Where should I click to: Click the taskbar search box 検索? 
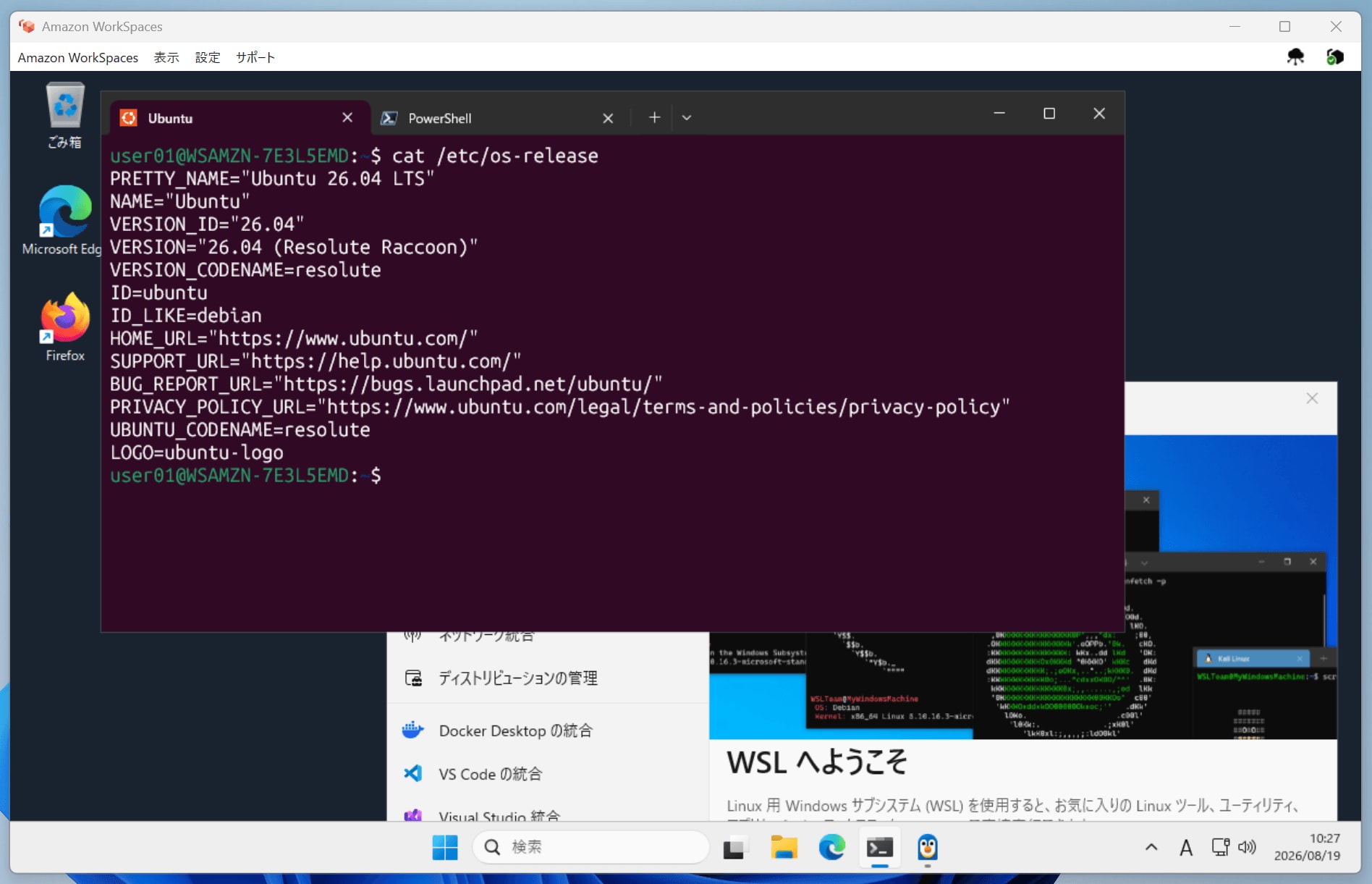point(590,847)
